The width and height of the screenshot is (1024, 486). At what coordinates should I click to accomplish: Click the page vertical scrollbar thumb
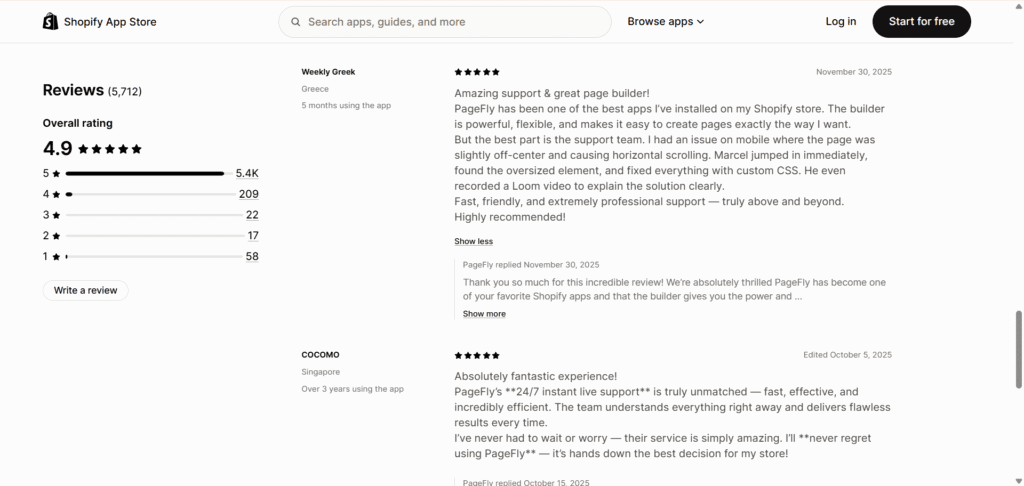[x=1019, y=349]
